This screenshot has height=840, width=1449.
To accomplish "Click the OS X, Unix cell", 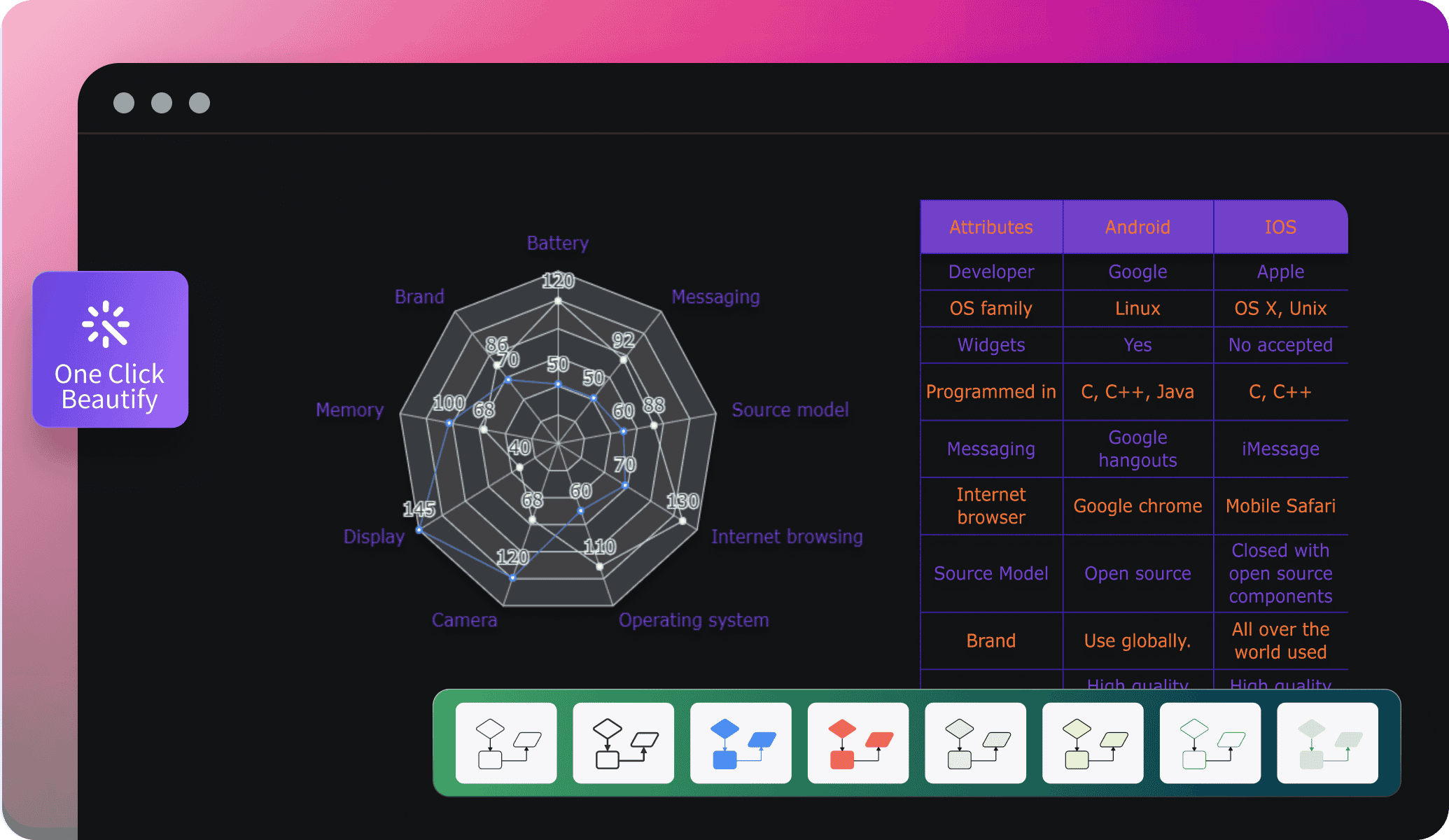I will [1280, 308].
